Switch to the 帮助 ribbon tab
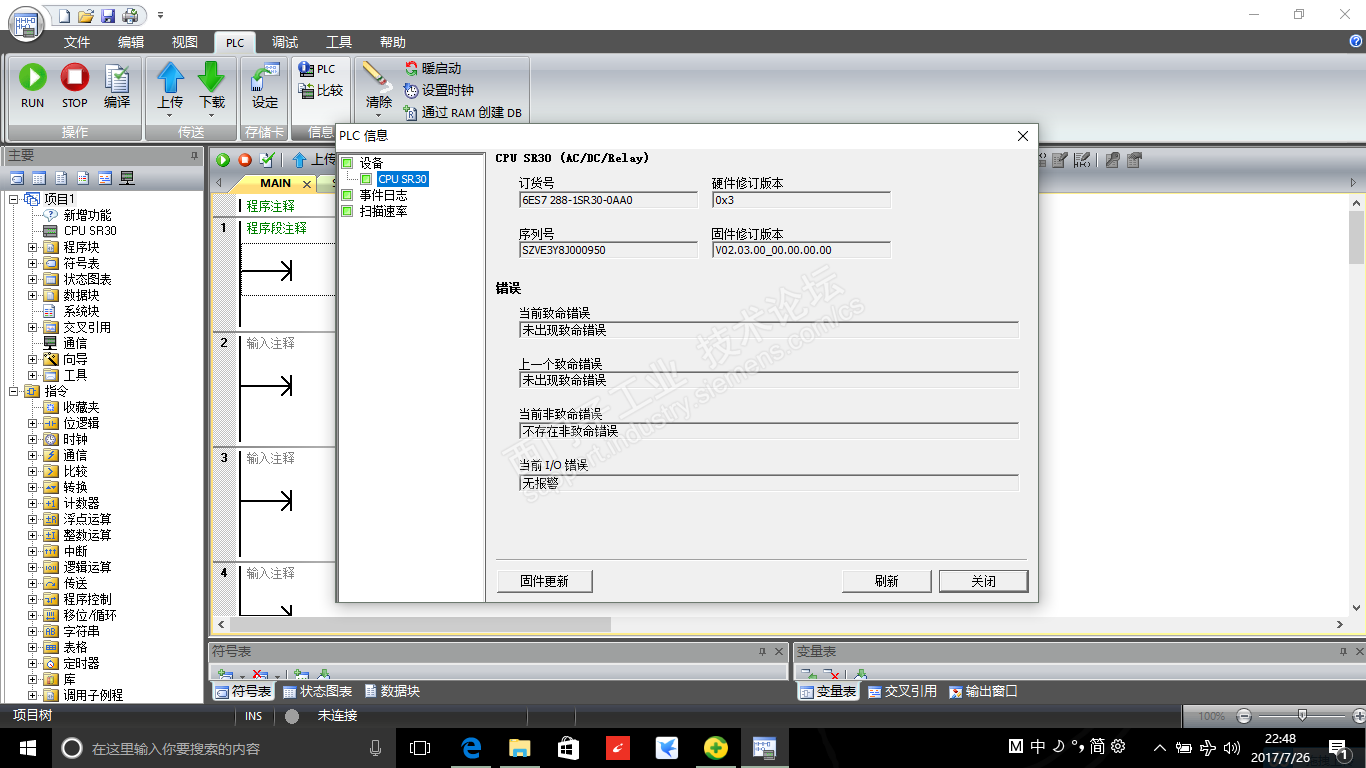 393,42
